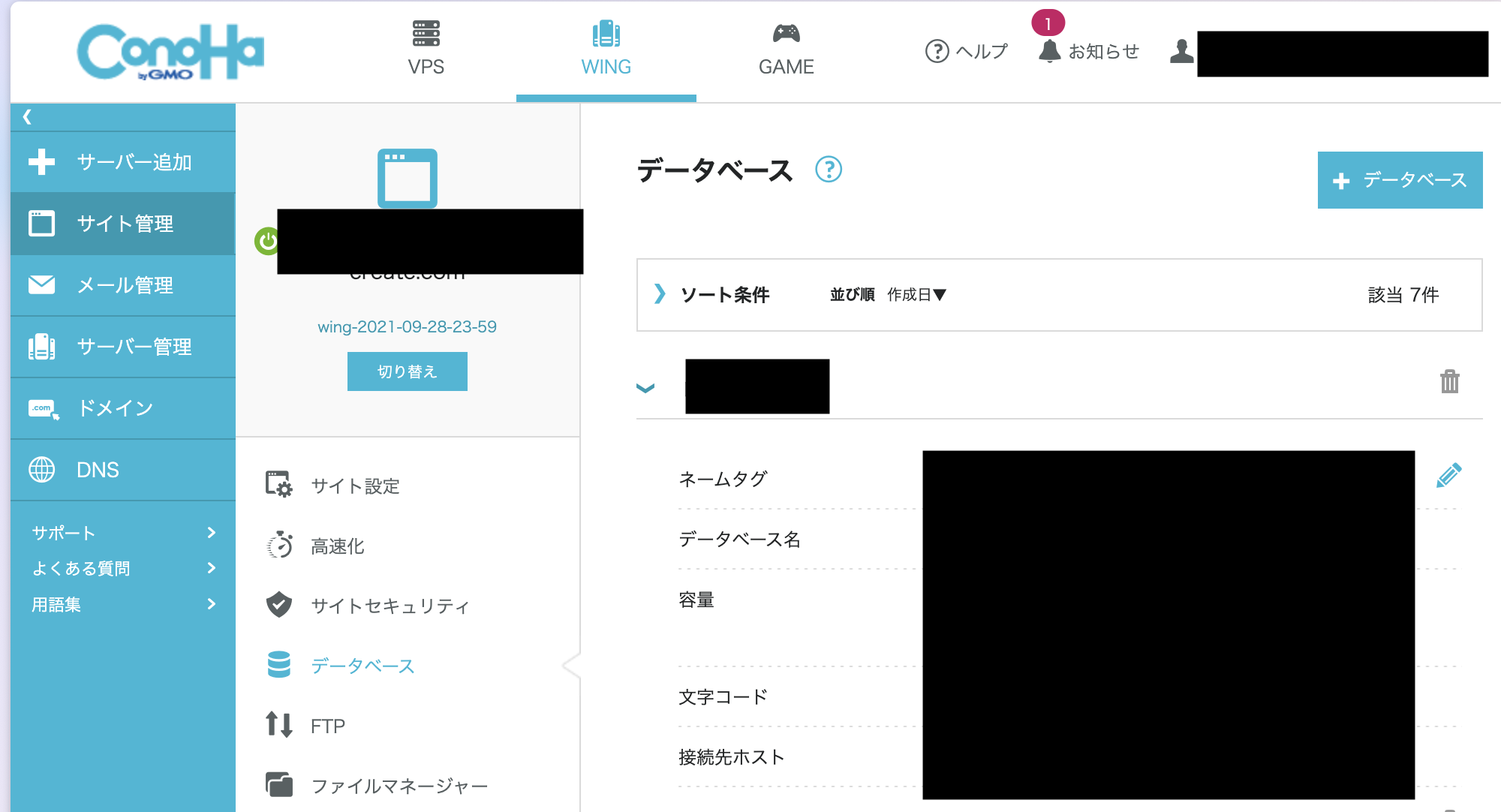Viewport: 1501px width, 812px height.
Task: Click the サイトセキュリティ shield icon
Action: [278, 604]
